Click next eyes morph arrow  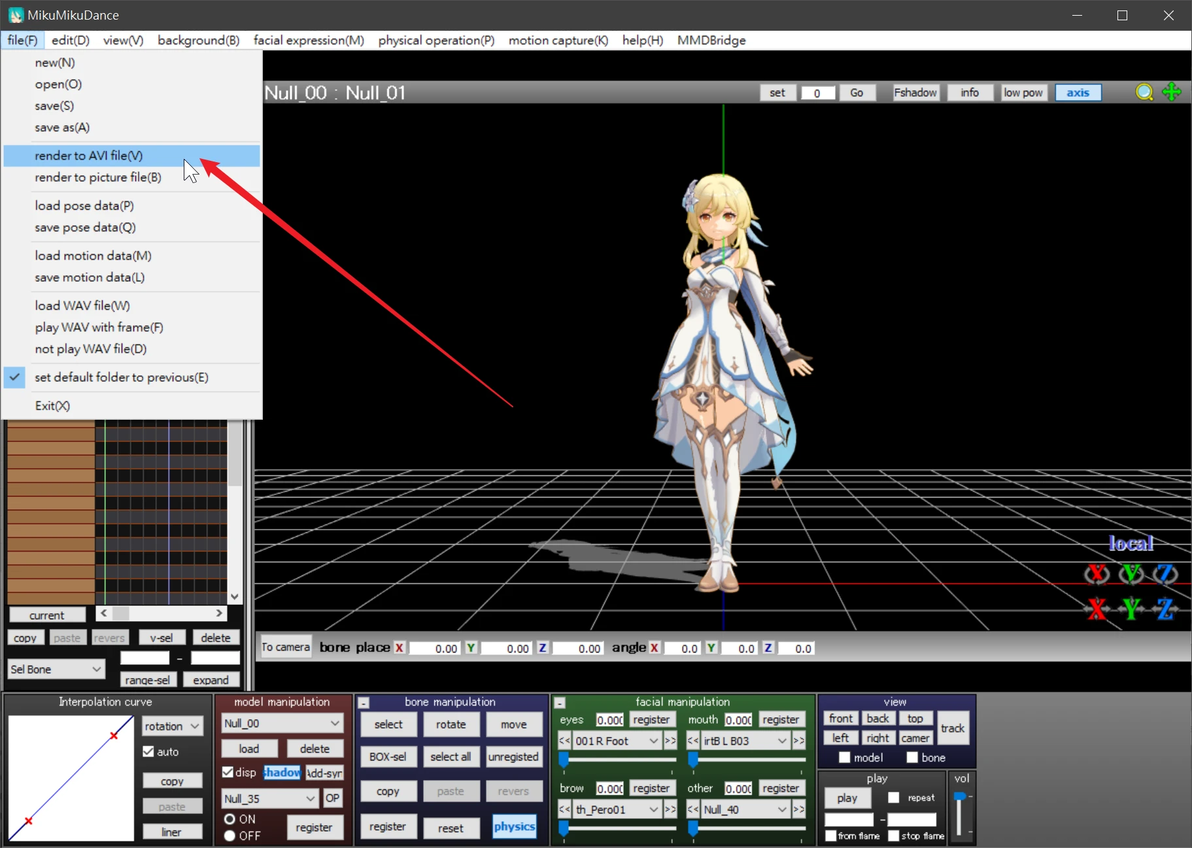point(670,741)
